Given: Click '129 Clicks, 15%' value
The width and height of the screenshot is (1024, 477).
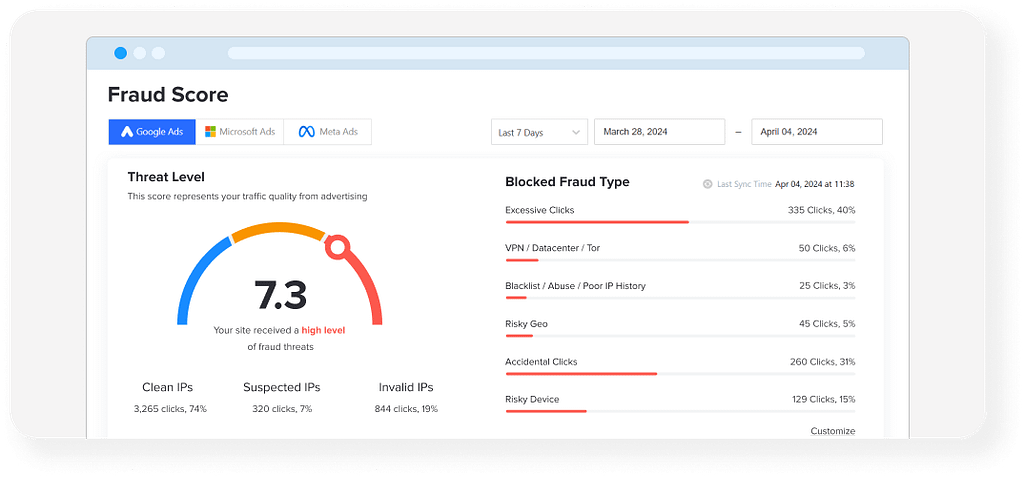Looking at the screenshot, I should click(823, 400).
